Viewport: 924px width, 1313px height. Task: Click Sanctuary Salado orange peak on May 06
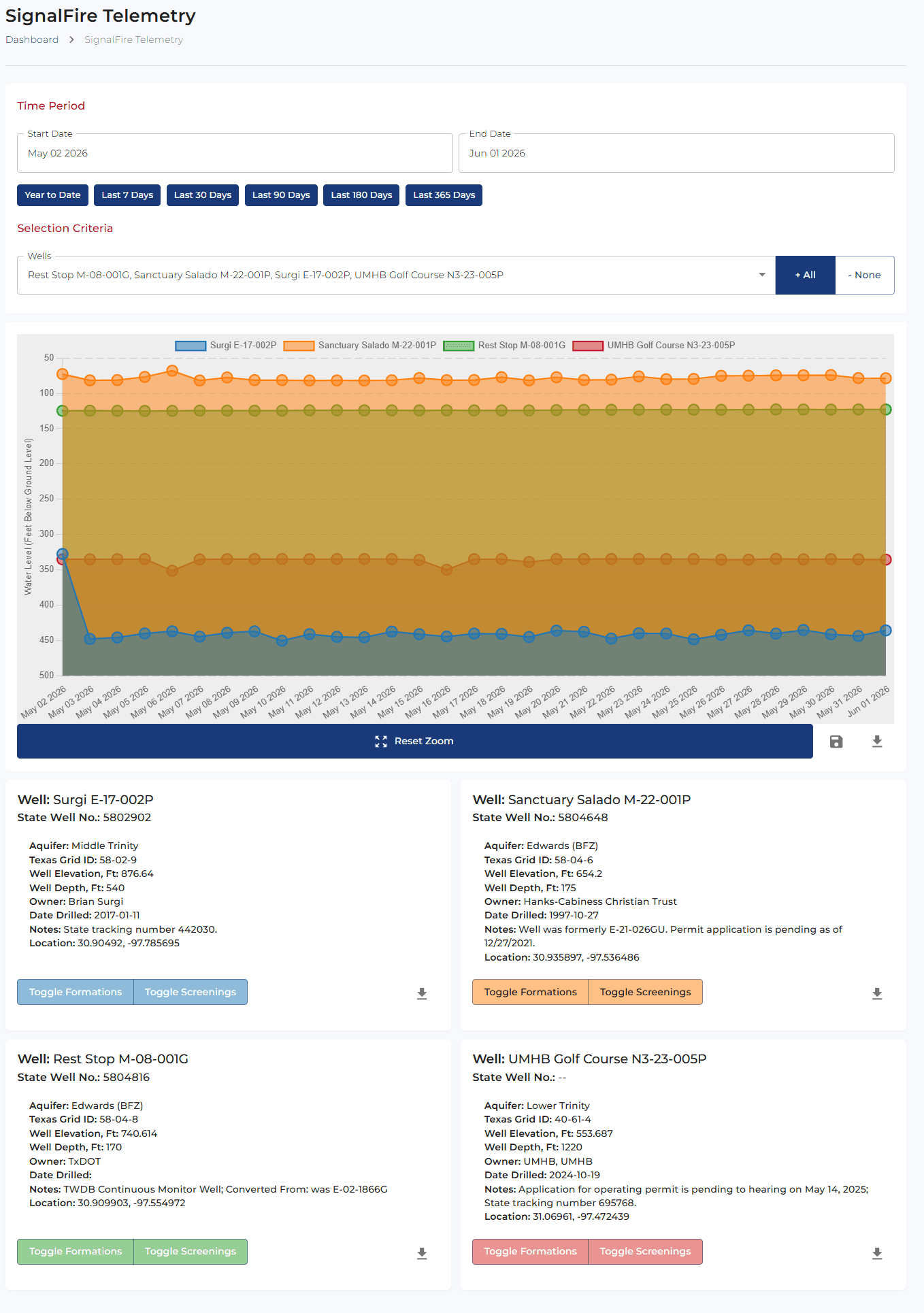(x=172, y=371)
